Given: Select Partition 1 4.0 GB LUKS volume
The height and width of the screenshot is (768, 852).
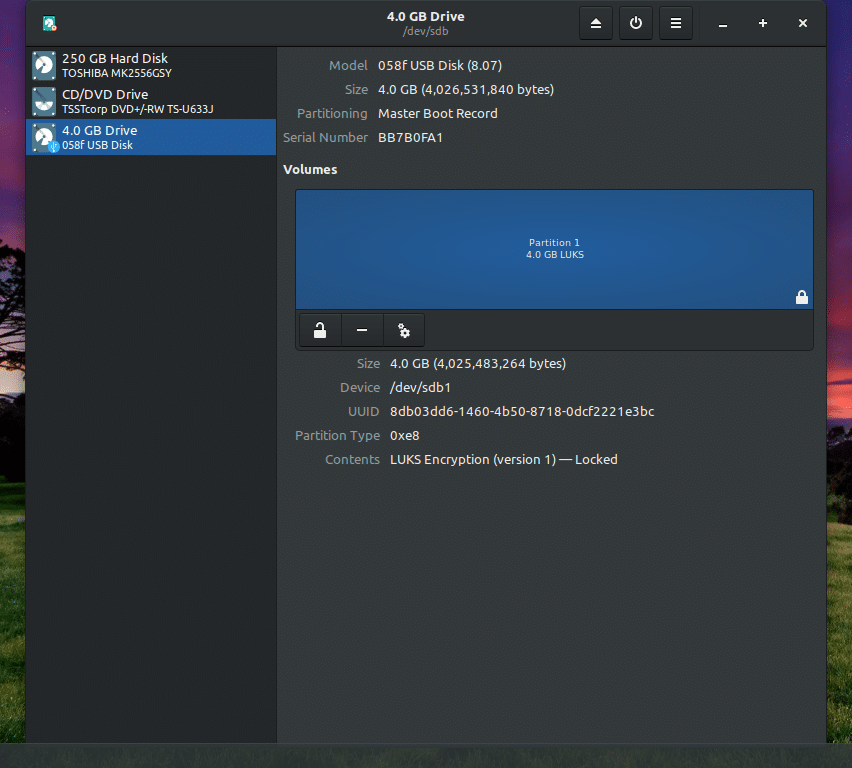Looking at the screenshot, I should [554, 249].
